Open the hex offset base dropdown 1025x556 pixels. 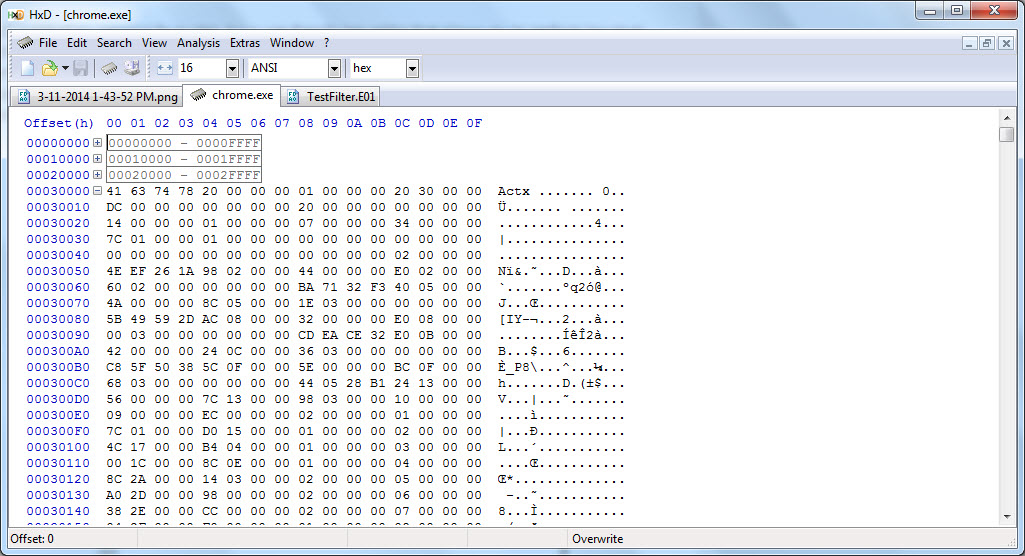[x=412, y=68]
